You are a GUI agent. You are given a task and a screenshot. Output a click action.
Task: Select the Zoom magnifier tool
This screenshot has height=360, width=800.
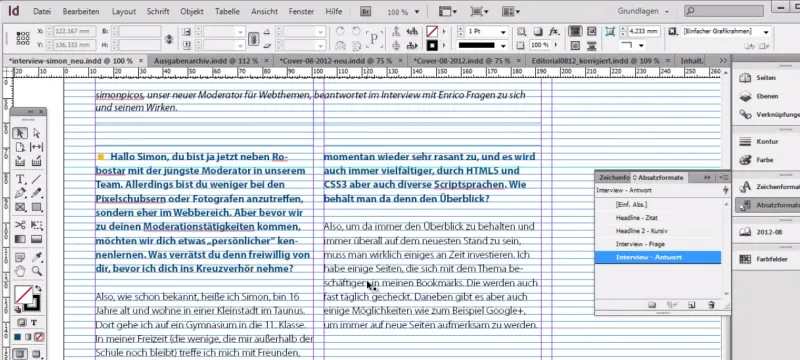pyautogui.click(x=37, y=271)
